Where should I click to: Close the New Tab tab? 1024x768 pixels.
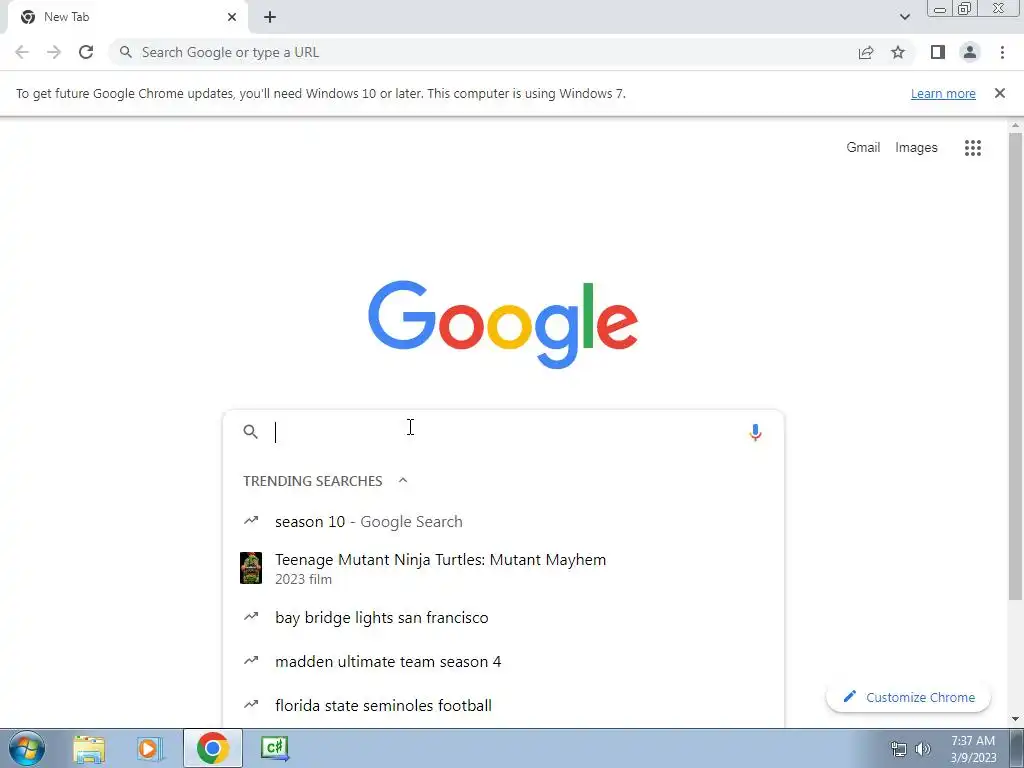click(x=232, y=17)
